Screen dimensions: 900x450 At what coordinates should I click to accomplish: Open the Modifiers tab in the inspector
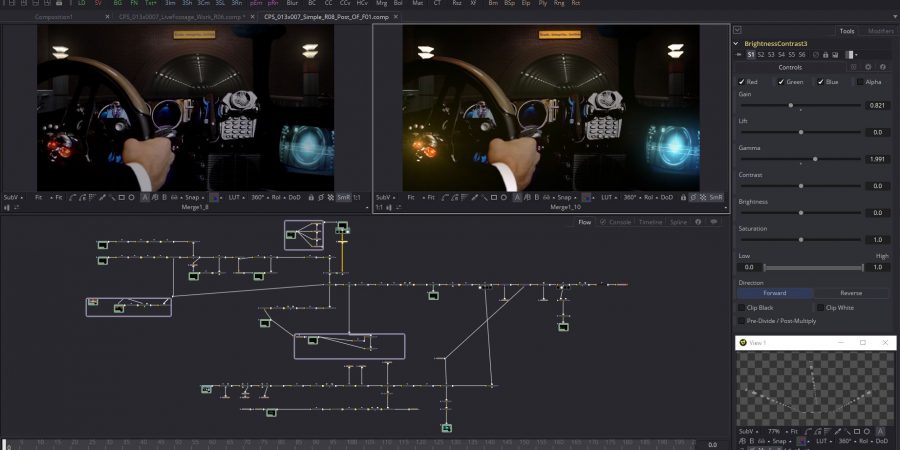pyautogui.click(x=880, y=31)
